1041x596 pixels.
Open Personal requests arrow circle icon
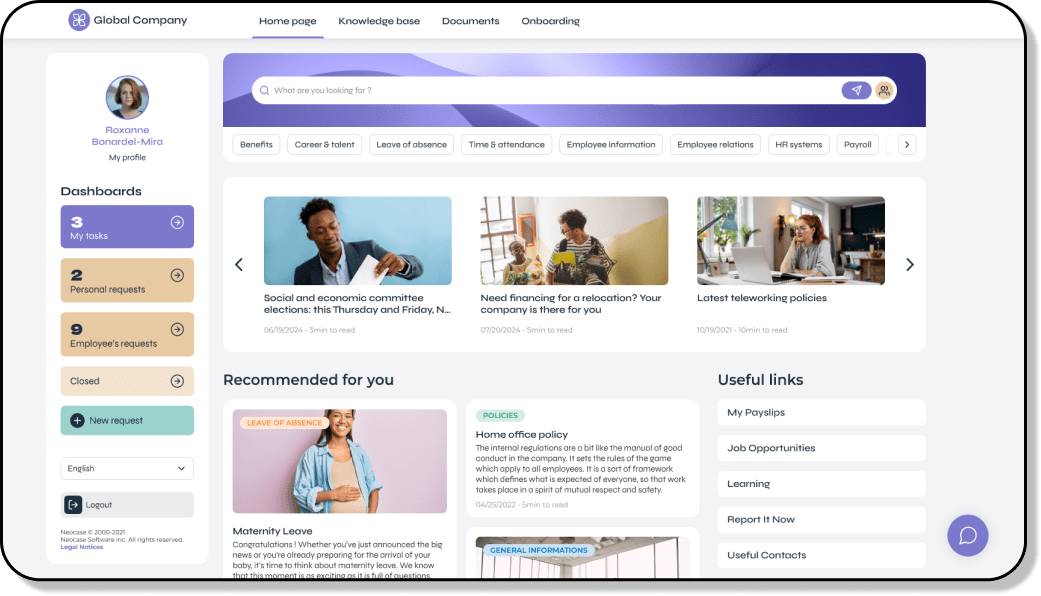tap(177, 275)
